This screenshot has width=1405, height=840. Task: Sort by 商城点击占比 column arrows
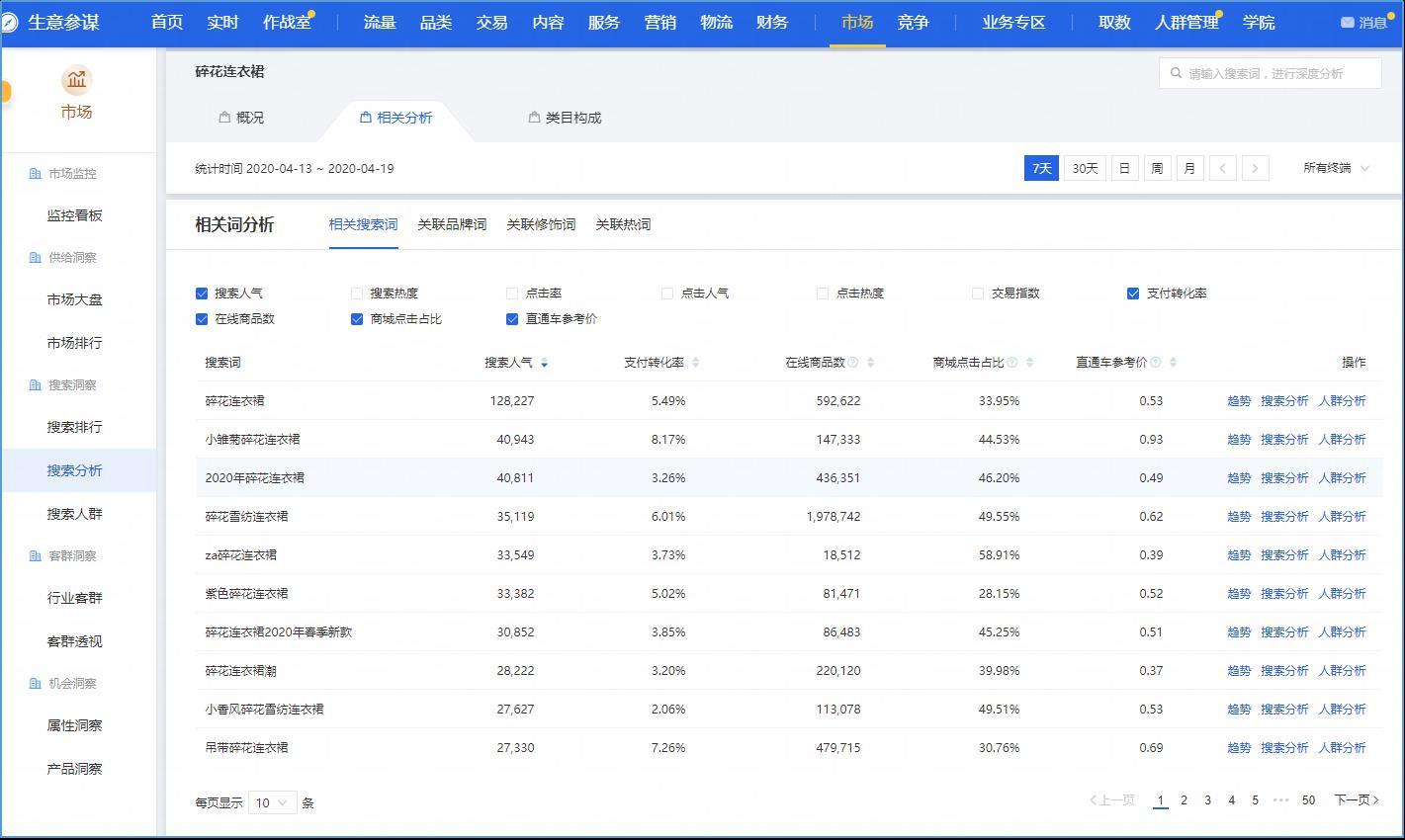1029,363
